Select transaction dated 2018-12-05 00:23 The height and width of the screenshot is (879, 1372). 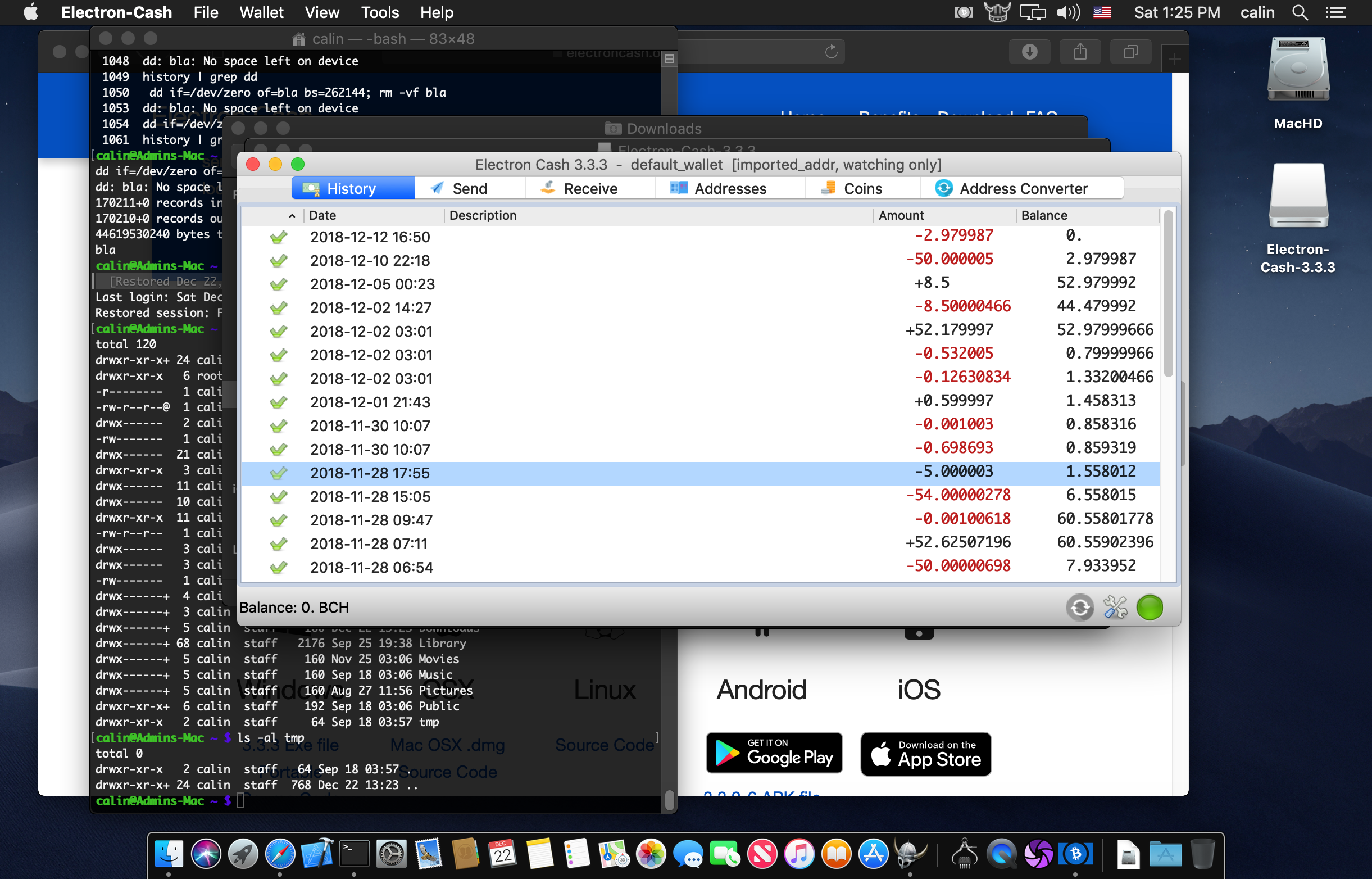pyautogui.click(x=700, y=284)
